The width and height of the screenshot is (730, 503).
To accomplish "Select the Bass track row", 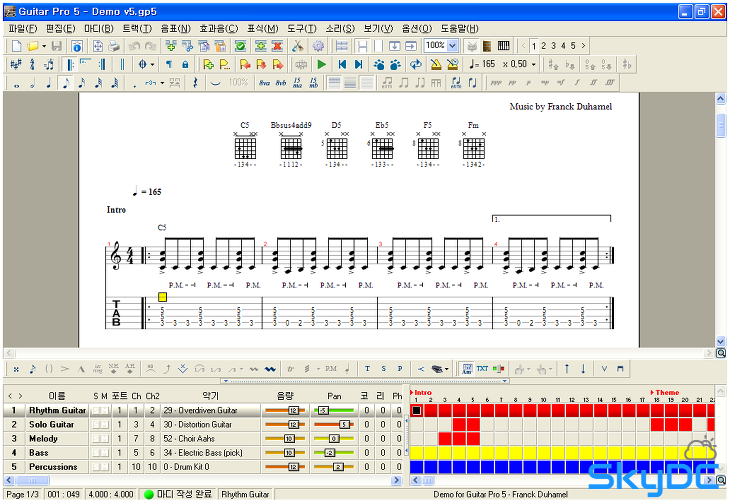I will pos(203,453).
